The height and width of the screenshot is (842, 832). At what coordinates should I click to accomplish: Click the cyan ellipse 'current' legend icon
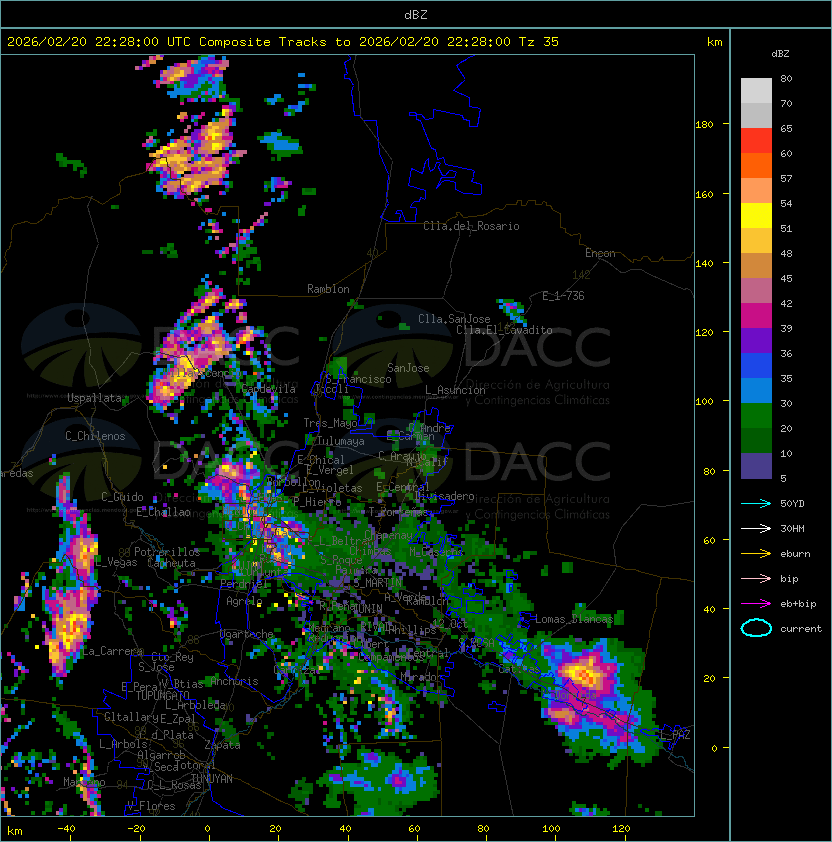click(x=756, y=628)
